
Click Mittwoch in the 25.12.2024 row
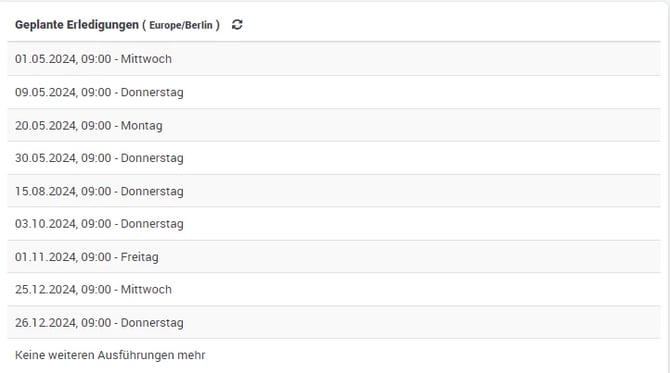146,290
